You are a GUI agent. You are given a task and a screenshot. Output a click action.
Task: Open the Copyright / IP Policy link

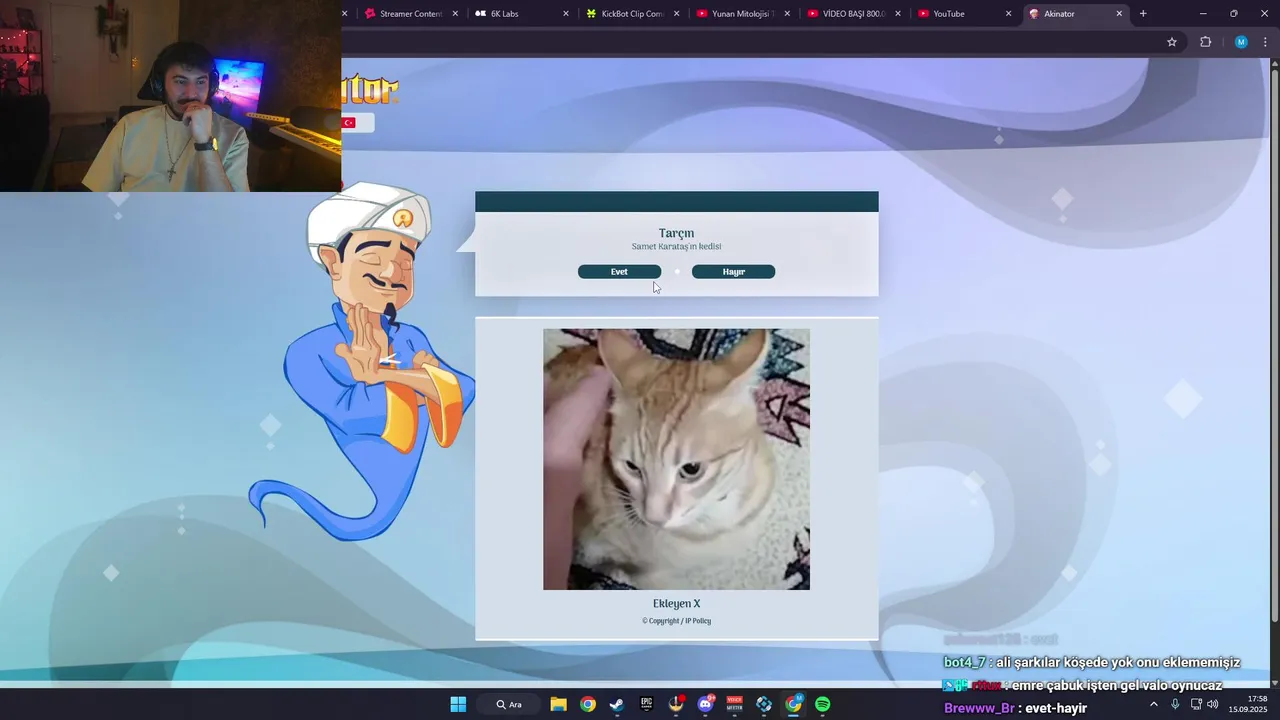point(677,621)
